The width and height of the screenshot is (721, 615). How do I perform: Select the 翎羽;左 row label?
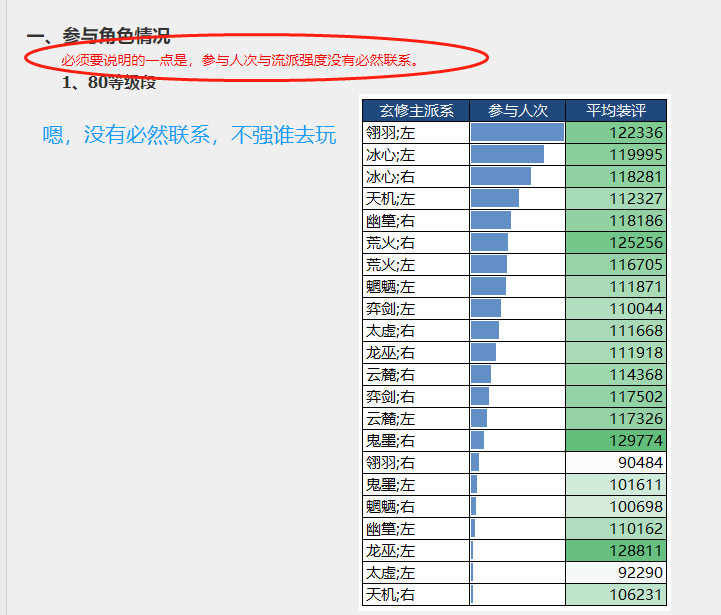click(x=390, y=133)
